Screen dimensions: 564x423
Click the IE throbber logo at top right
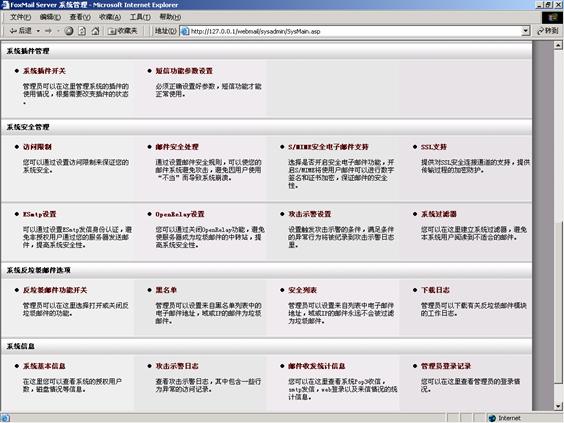(552, 18)
